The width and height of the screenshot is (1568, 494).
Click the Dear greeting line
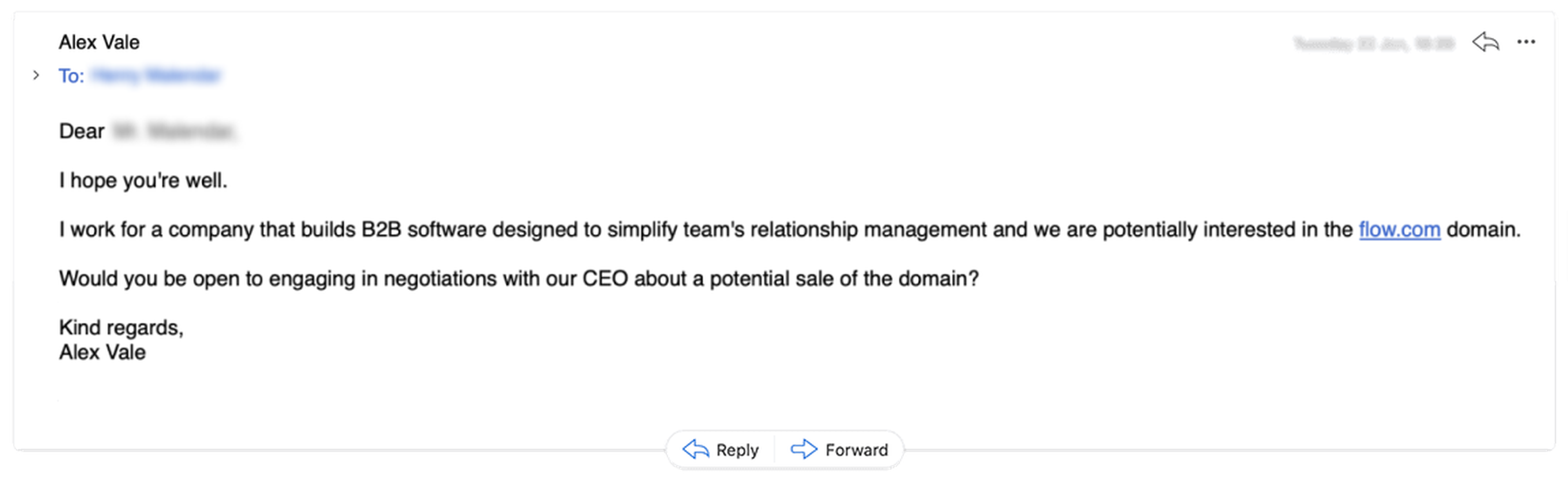(82, 131)
